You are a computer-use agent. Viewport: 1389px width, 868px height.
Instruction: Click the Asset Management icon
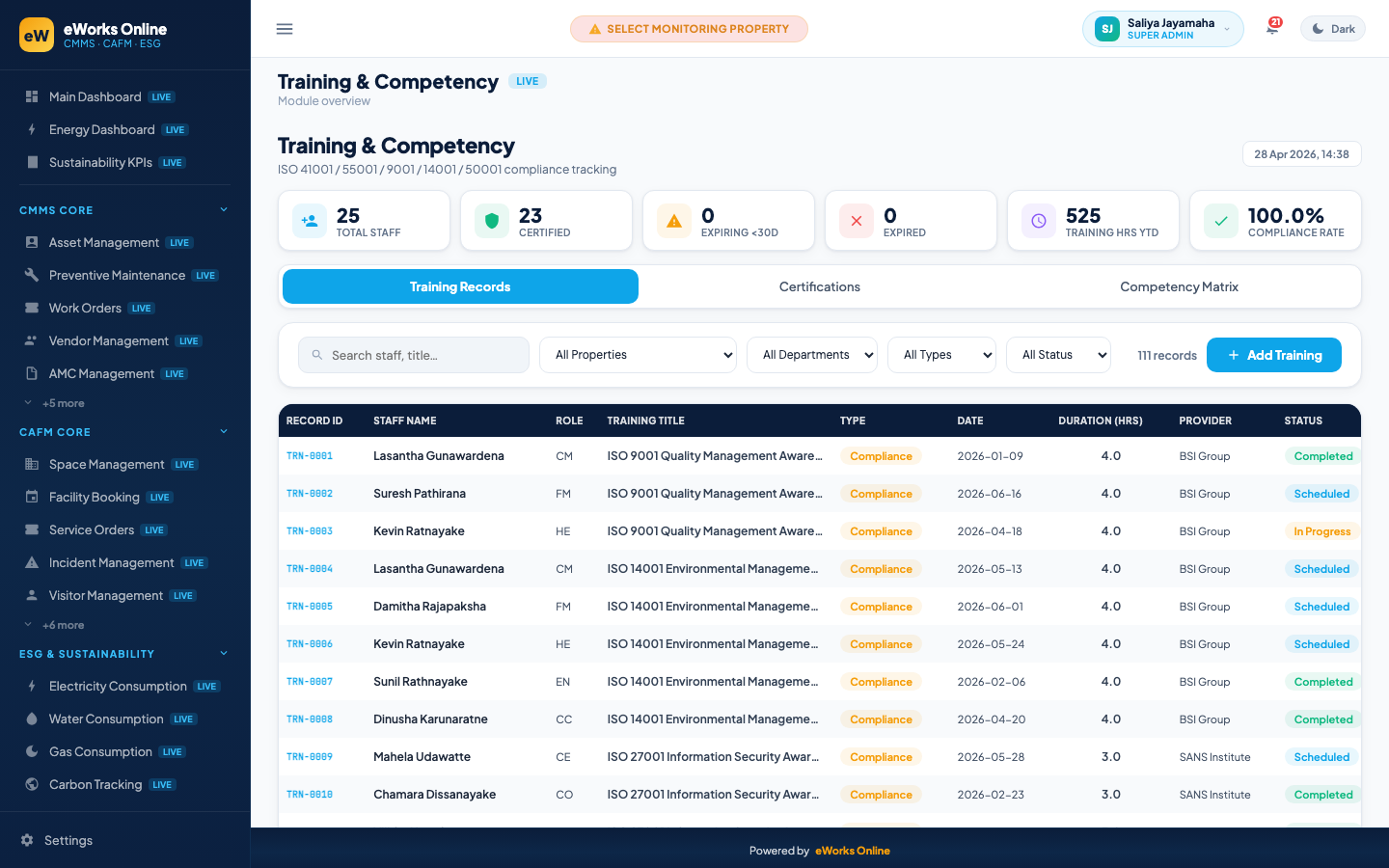click(32, 242)
